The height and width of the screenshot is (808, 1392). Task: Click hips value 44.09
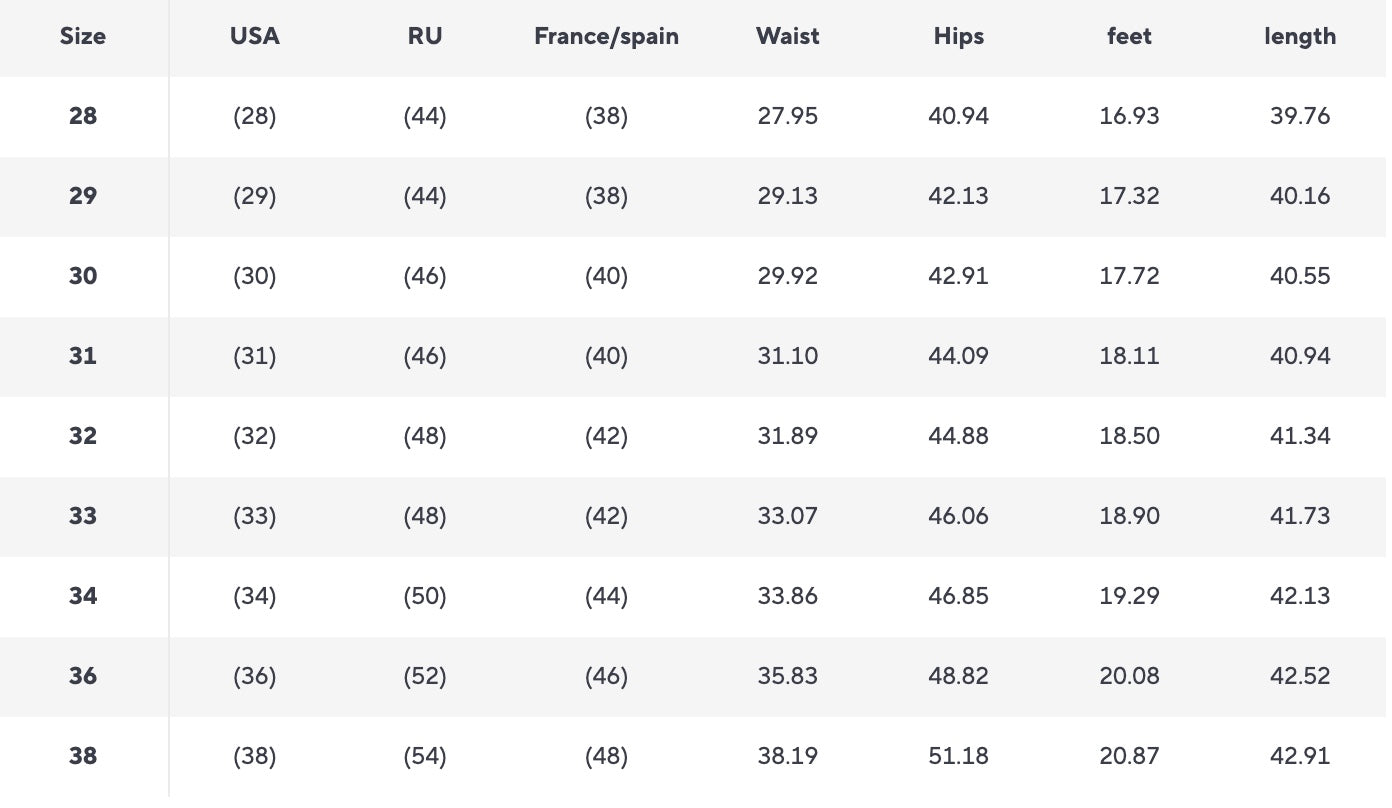click(958, 356)
